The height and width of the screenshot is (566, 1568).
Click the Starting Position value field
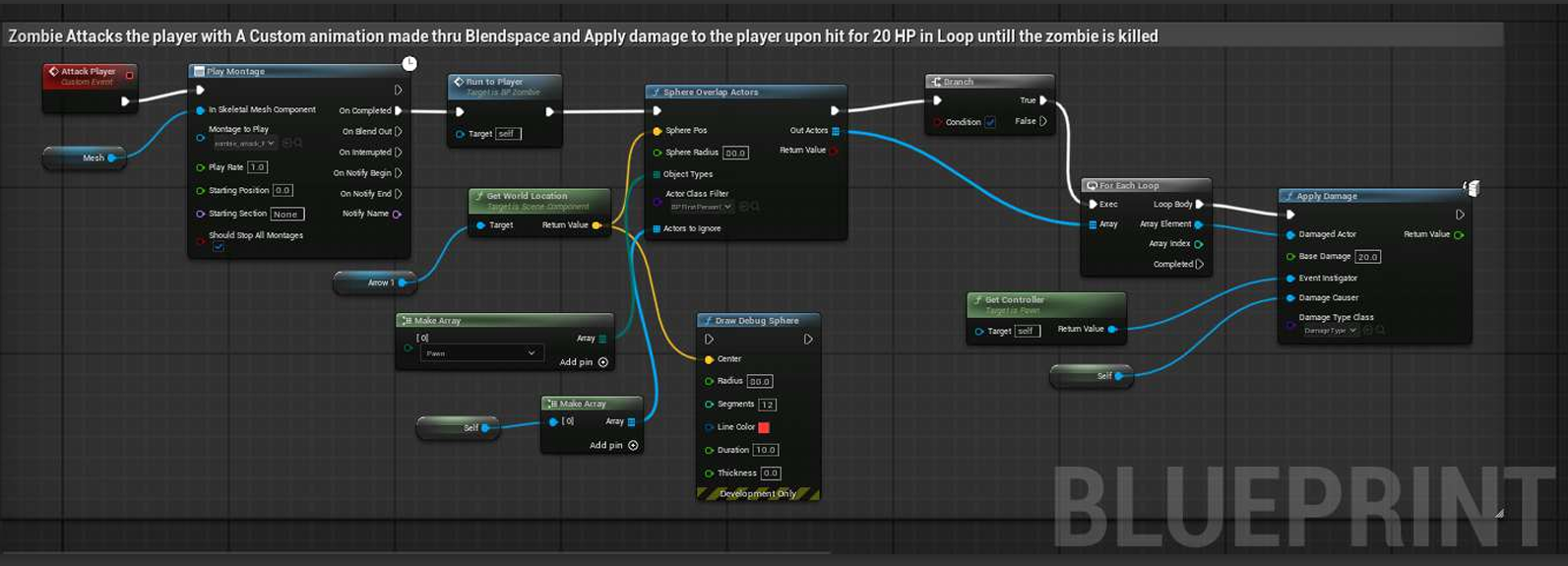click(282, 191)
